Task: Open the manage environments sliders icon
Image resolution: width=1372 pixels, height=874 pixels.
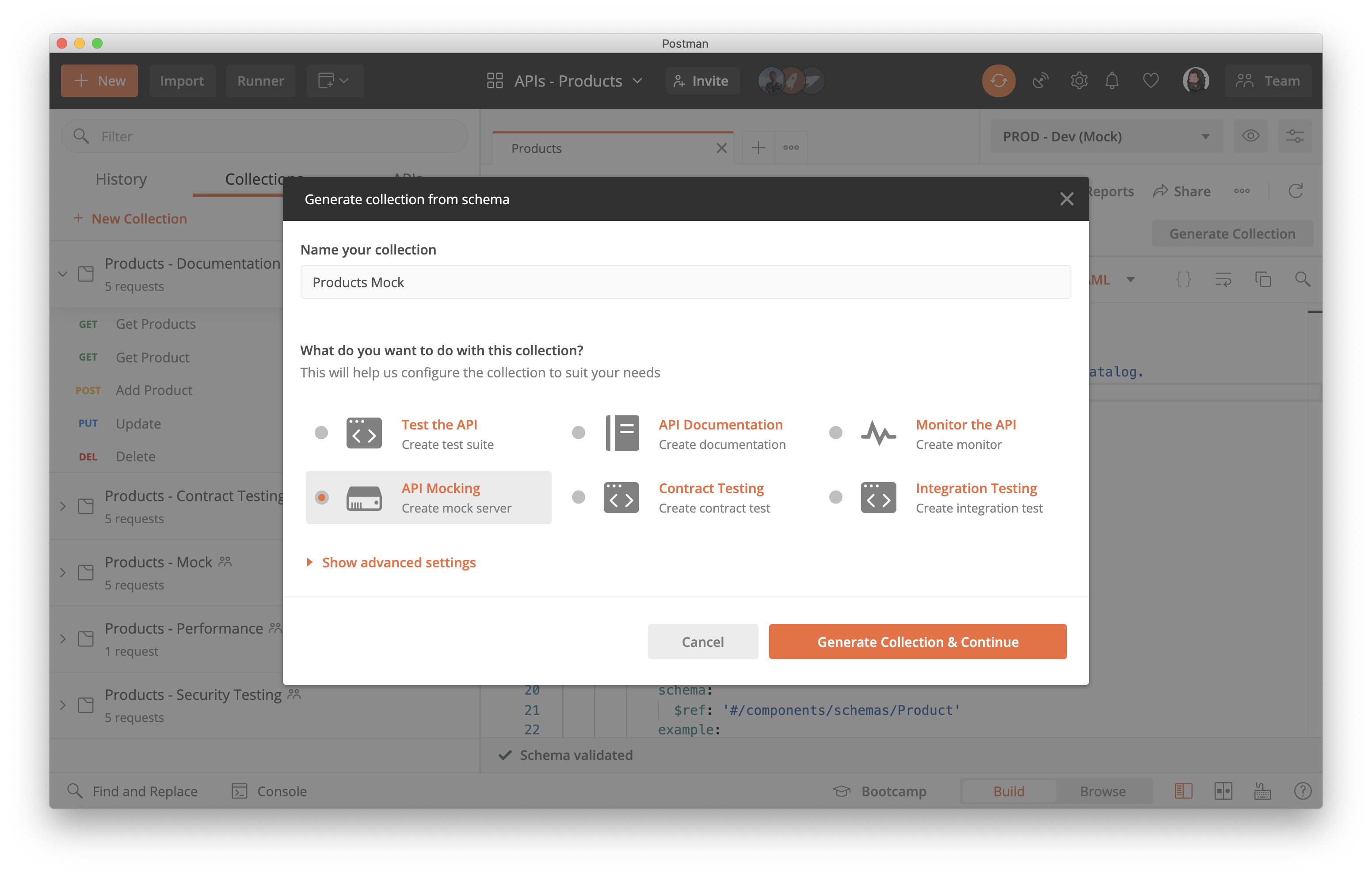Action: point(1295,136)
